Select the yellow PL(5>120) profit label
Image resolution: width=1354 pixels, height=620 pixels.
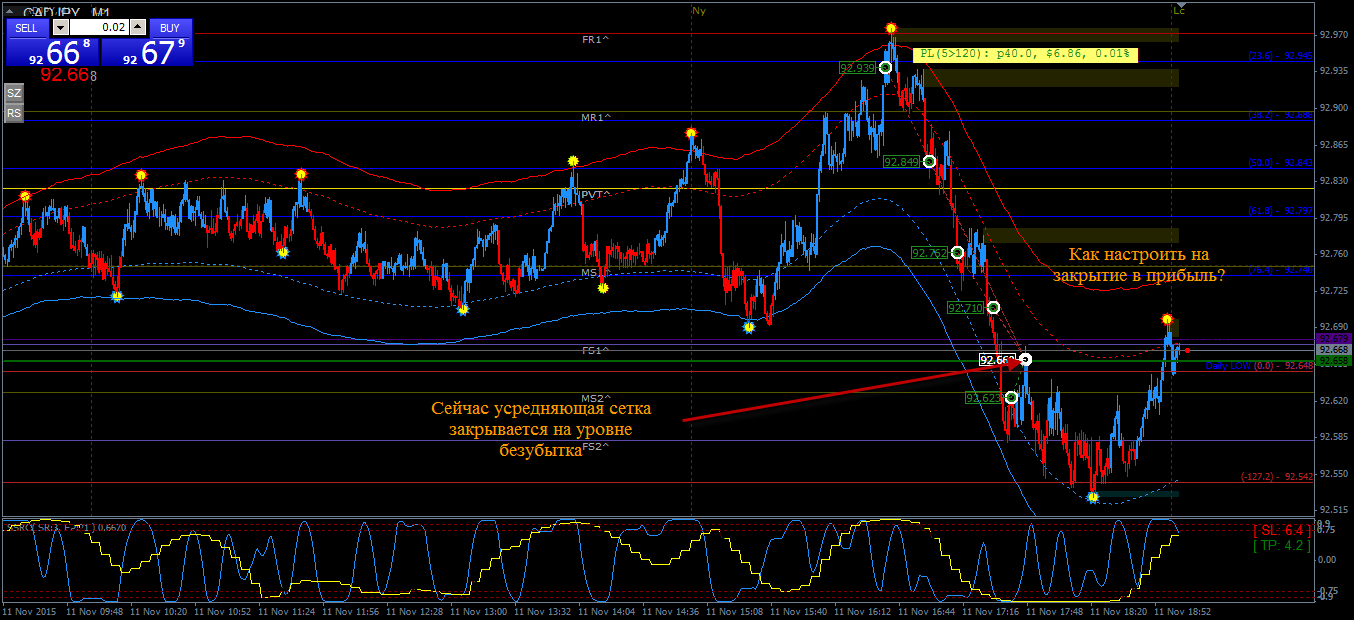coord(1026,54)
